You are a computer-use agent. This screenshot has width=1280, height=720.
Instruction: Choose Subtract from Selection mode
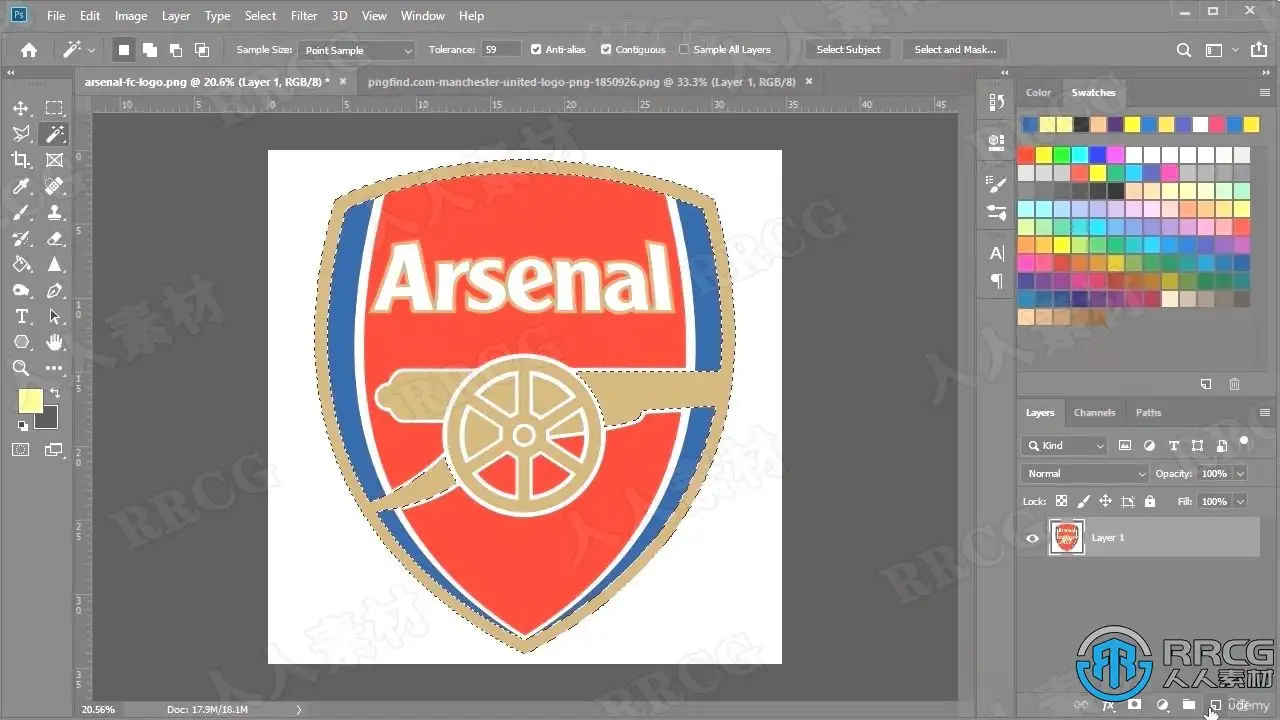click(175, 50)
